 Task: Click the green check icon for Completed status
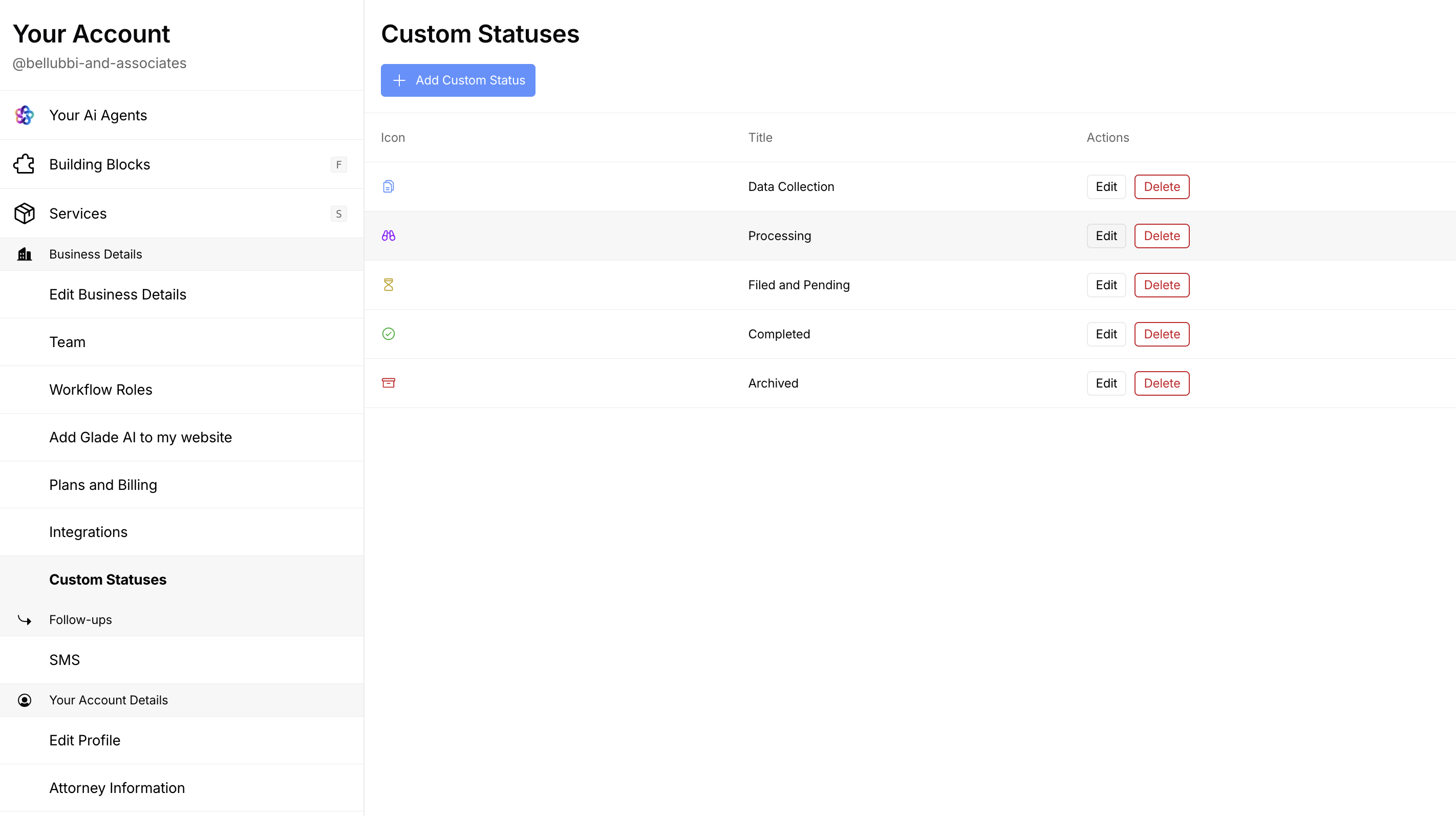(388, 334)
